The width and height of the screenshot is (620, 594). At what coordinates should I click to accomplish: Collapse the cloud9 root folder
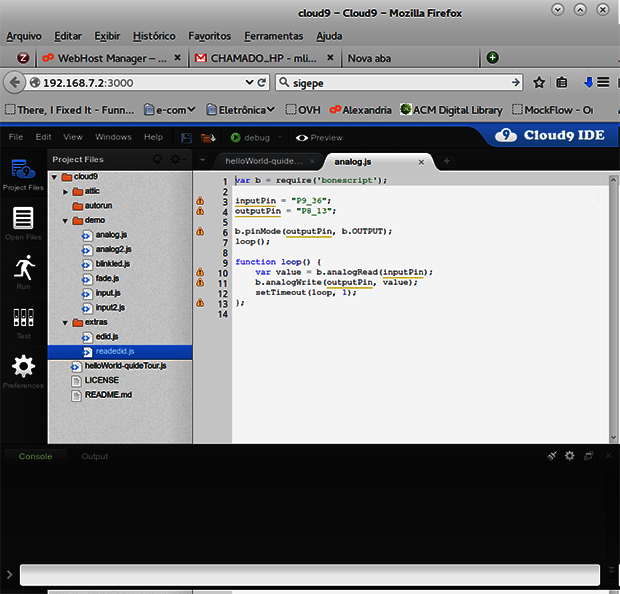(x=55, y=177)
